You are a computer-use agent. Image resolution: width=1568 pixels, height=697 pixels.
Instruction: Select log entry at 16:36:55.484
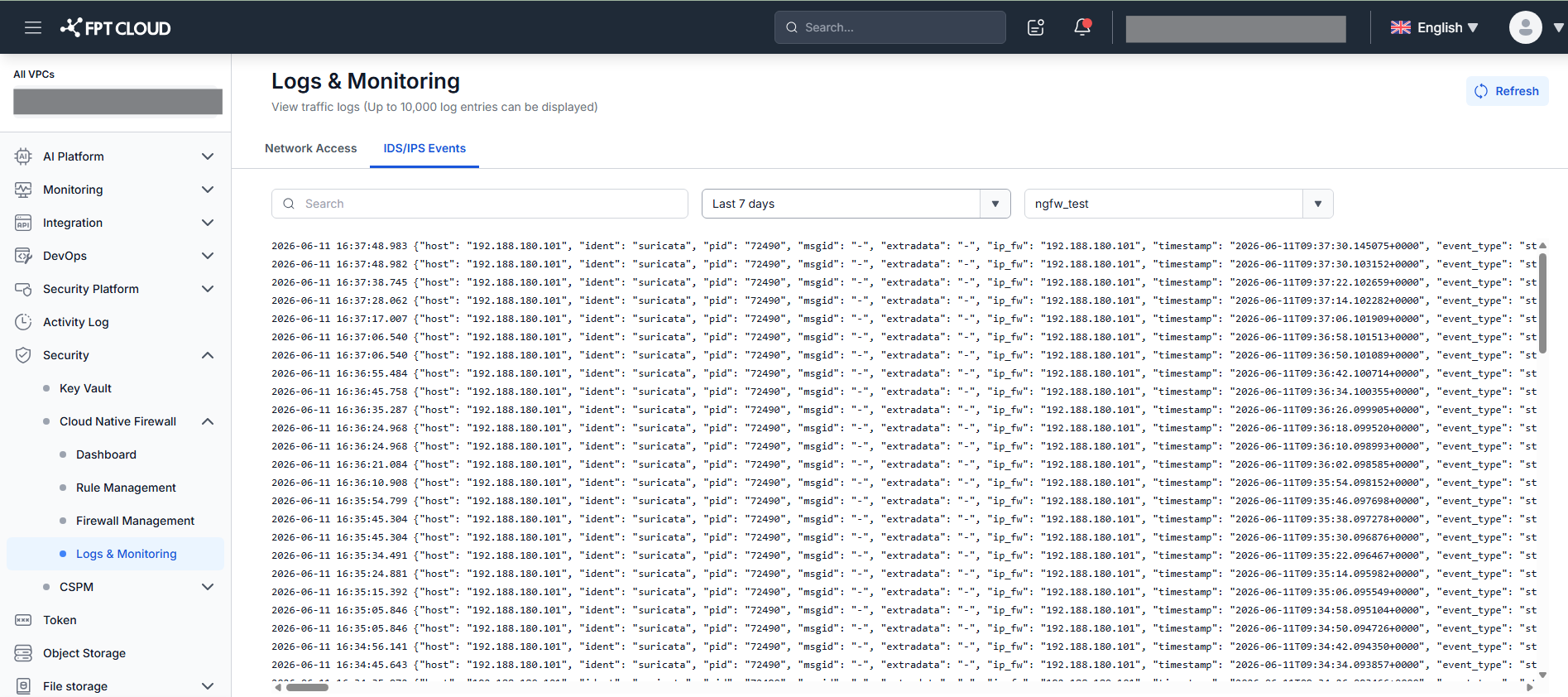(x=904, y=373)
